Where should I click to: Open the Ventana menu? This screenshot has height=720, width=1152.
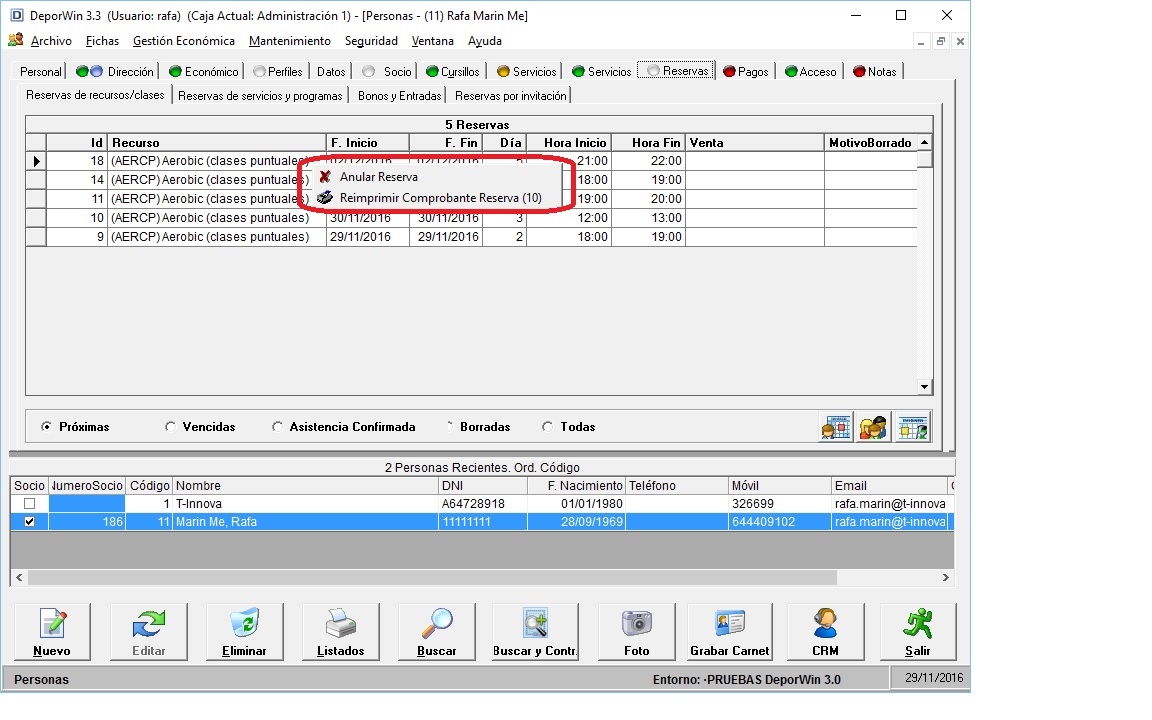pyautogui.click(x=433, y=41)
